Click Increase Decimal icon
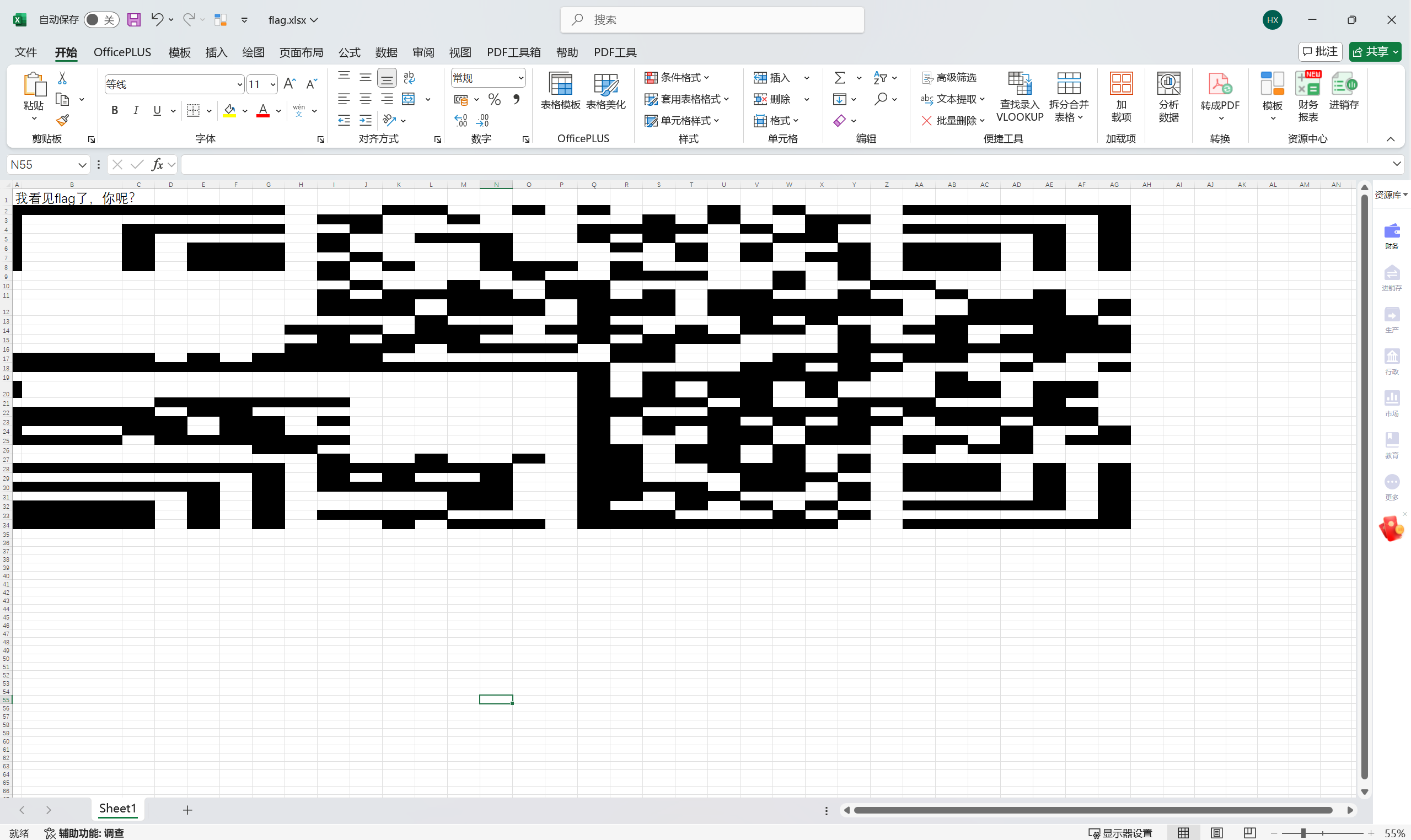 461,120
